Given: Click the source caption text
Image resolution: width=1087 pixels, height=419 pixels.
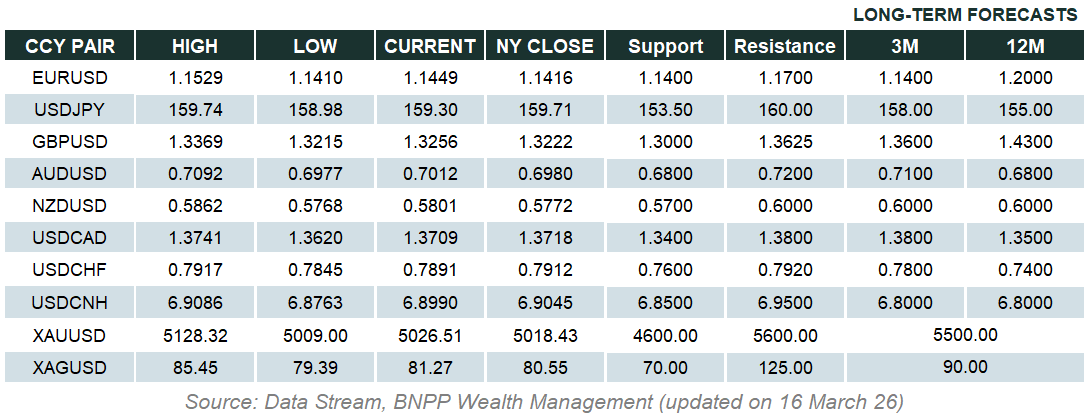Looking at the screenshot, I should coord(544,402).
